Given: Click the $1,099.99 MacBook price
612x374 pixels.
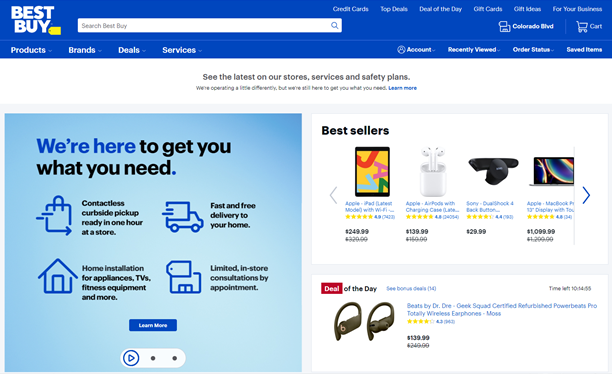Looking at the screenshot, I should (541, 232).
